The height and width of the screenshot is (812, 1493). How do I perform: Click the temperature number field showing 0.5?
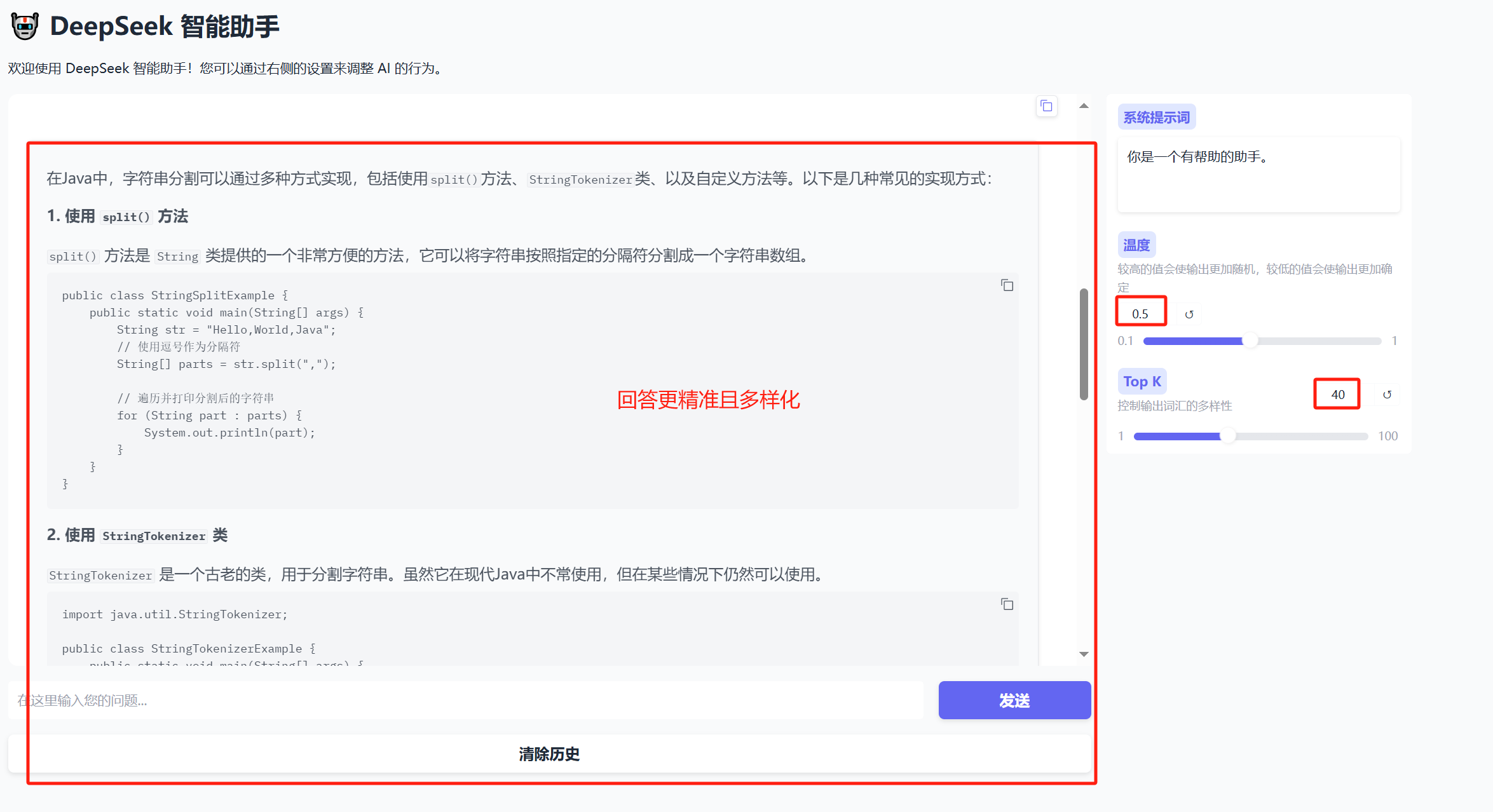point(1140,314)
